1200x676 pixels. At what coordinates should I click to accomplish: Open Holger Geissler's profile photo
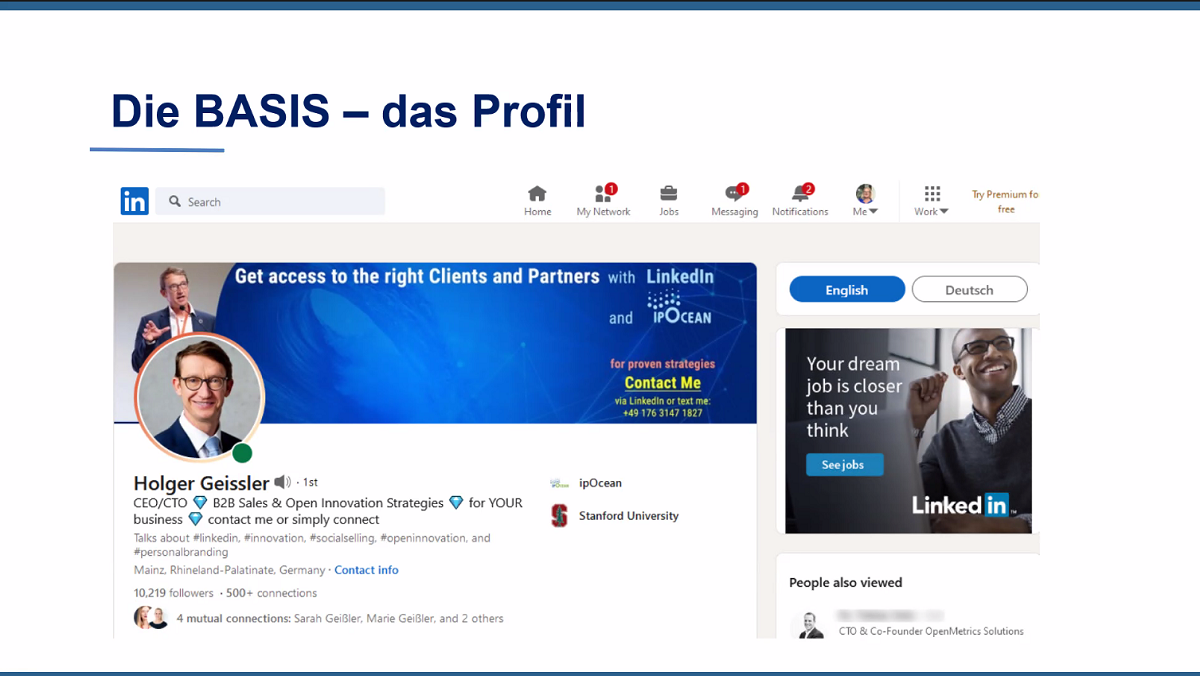tap(200, 398)
